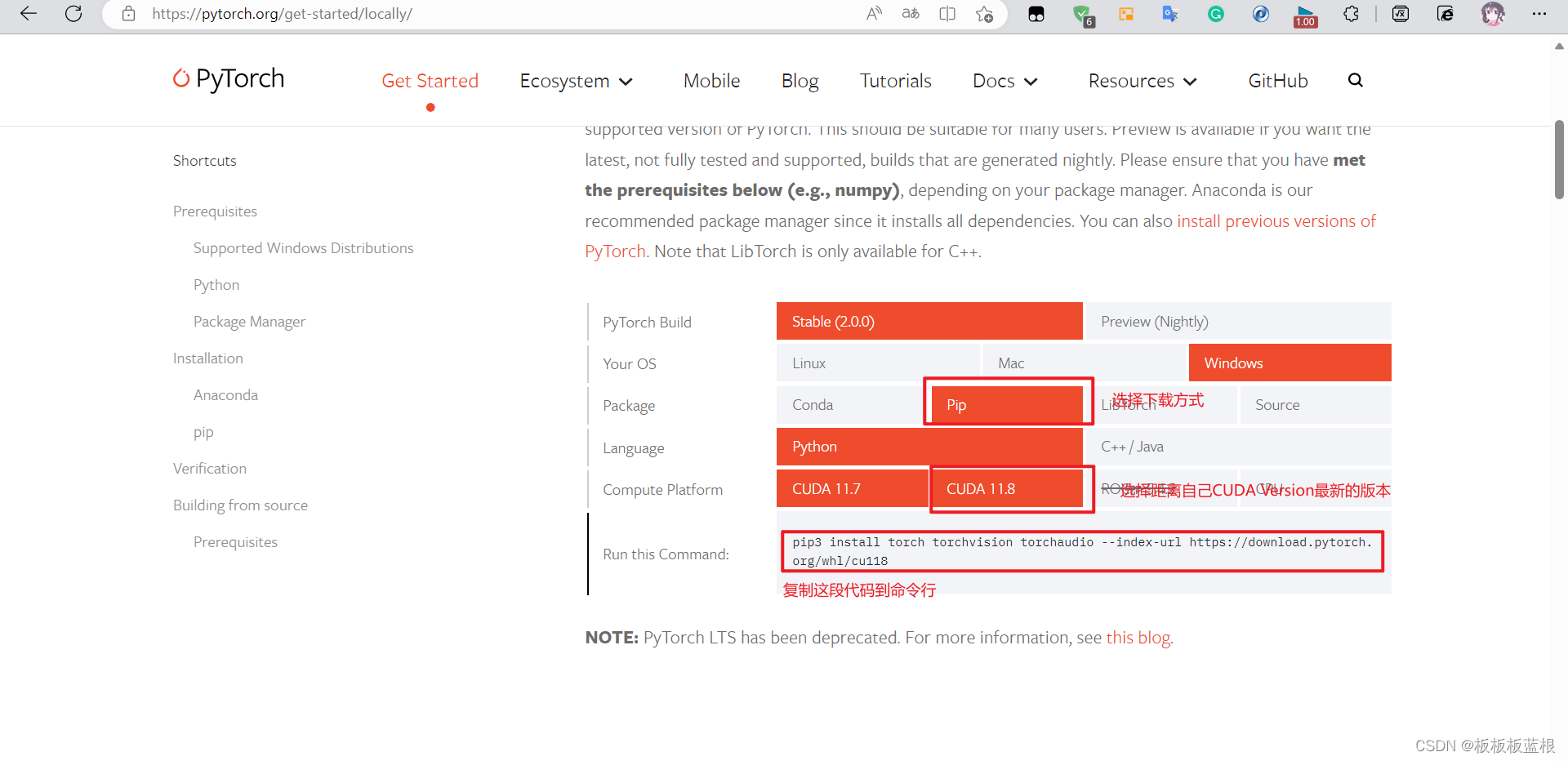Select the Source package option
This screenshot has height=761, width=1568.
1316,404
